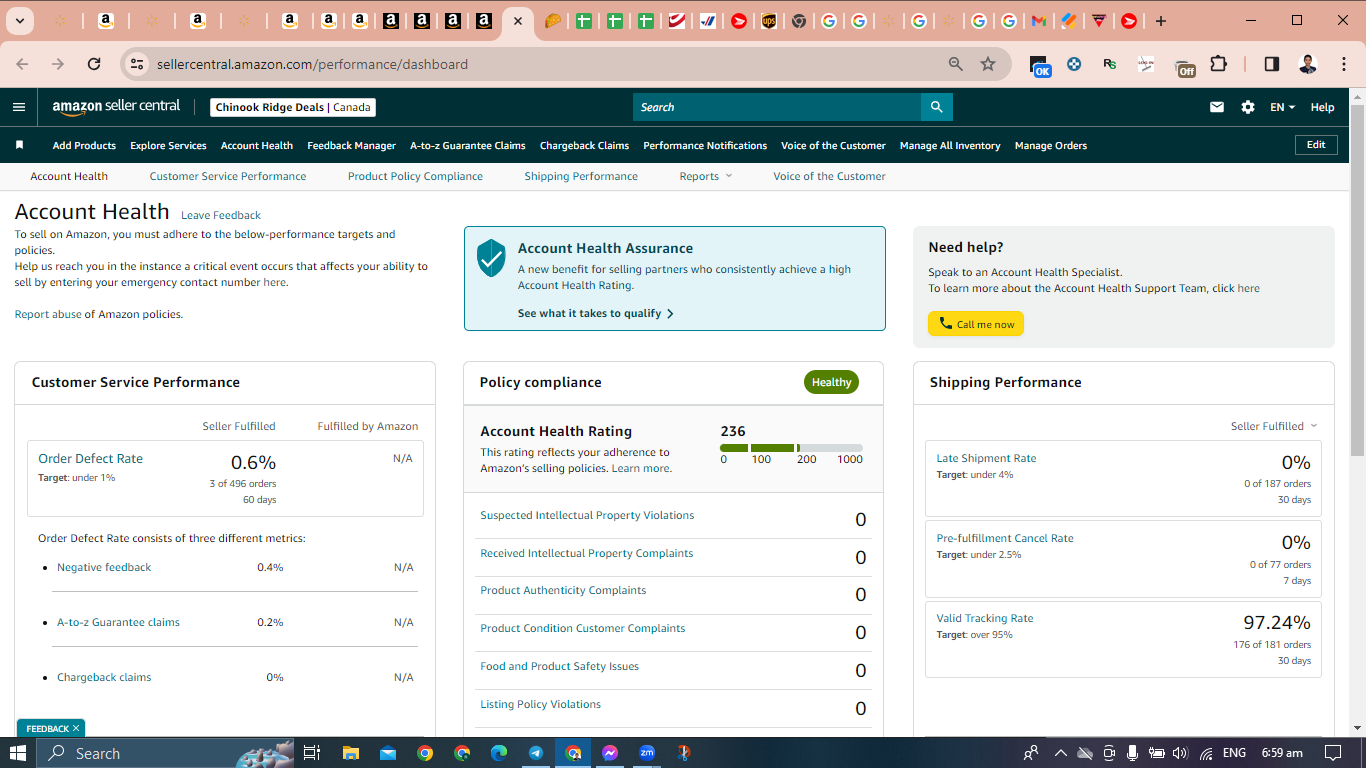Open Telegram from the taskbar
Image resolution: width=1366 pixels, height=768 pixels.
[x=536, y=753]
